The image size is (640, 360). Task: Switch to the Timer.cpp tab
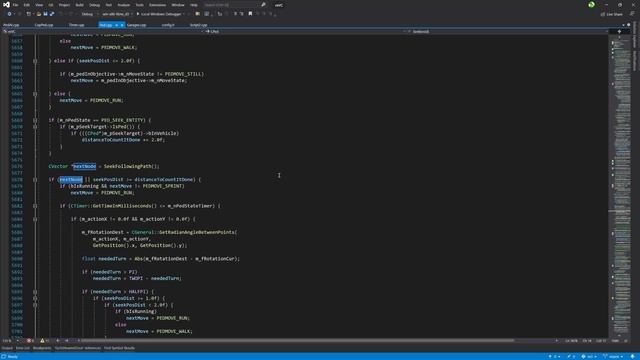tap(76, 25)
